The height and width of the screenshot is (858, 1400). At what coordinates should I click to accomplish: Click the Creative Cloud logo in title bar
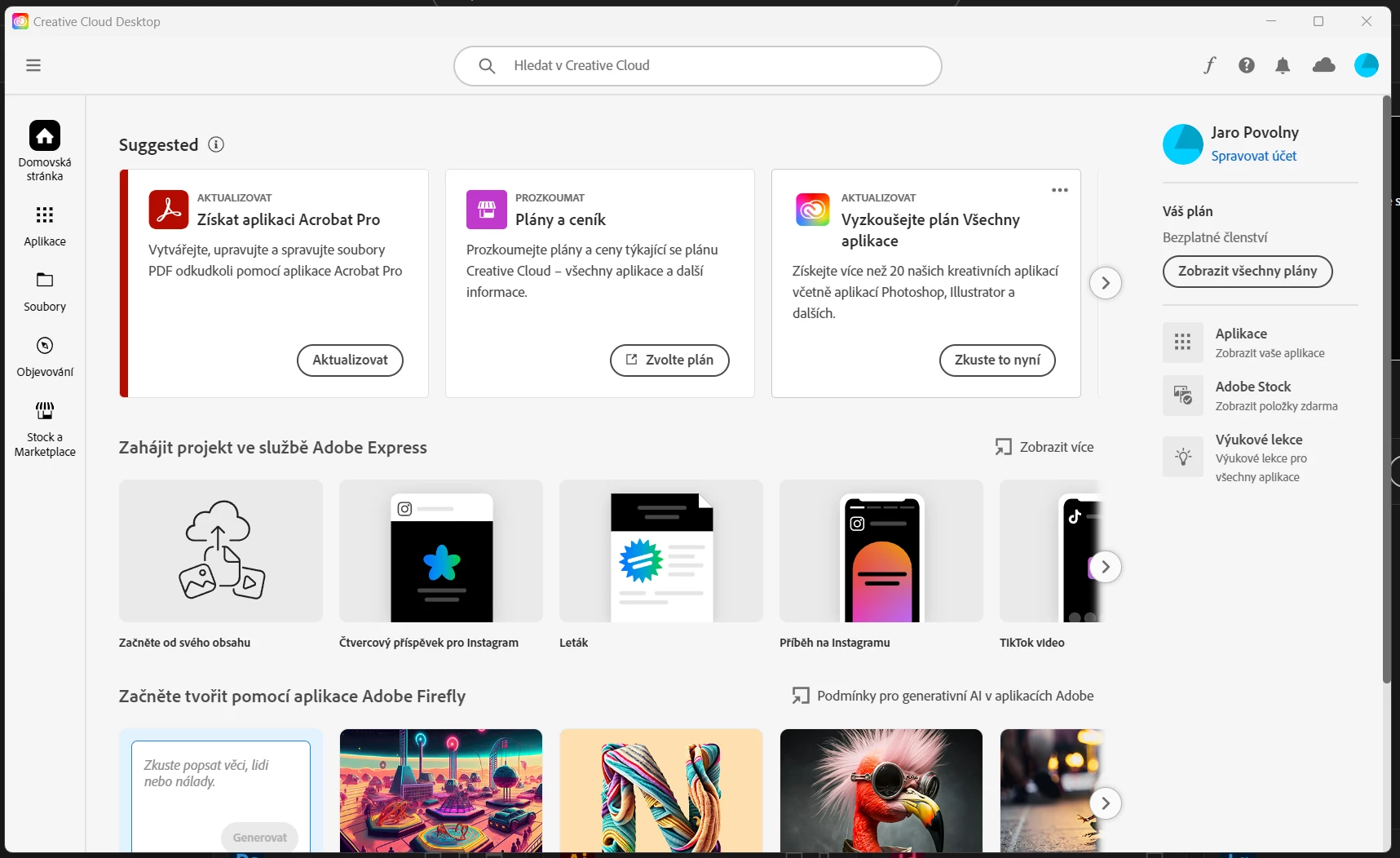tap(20, 21)
